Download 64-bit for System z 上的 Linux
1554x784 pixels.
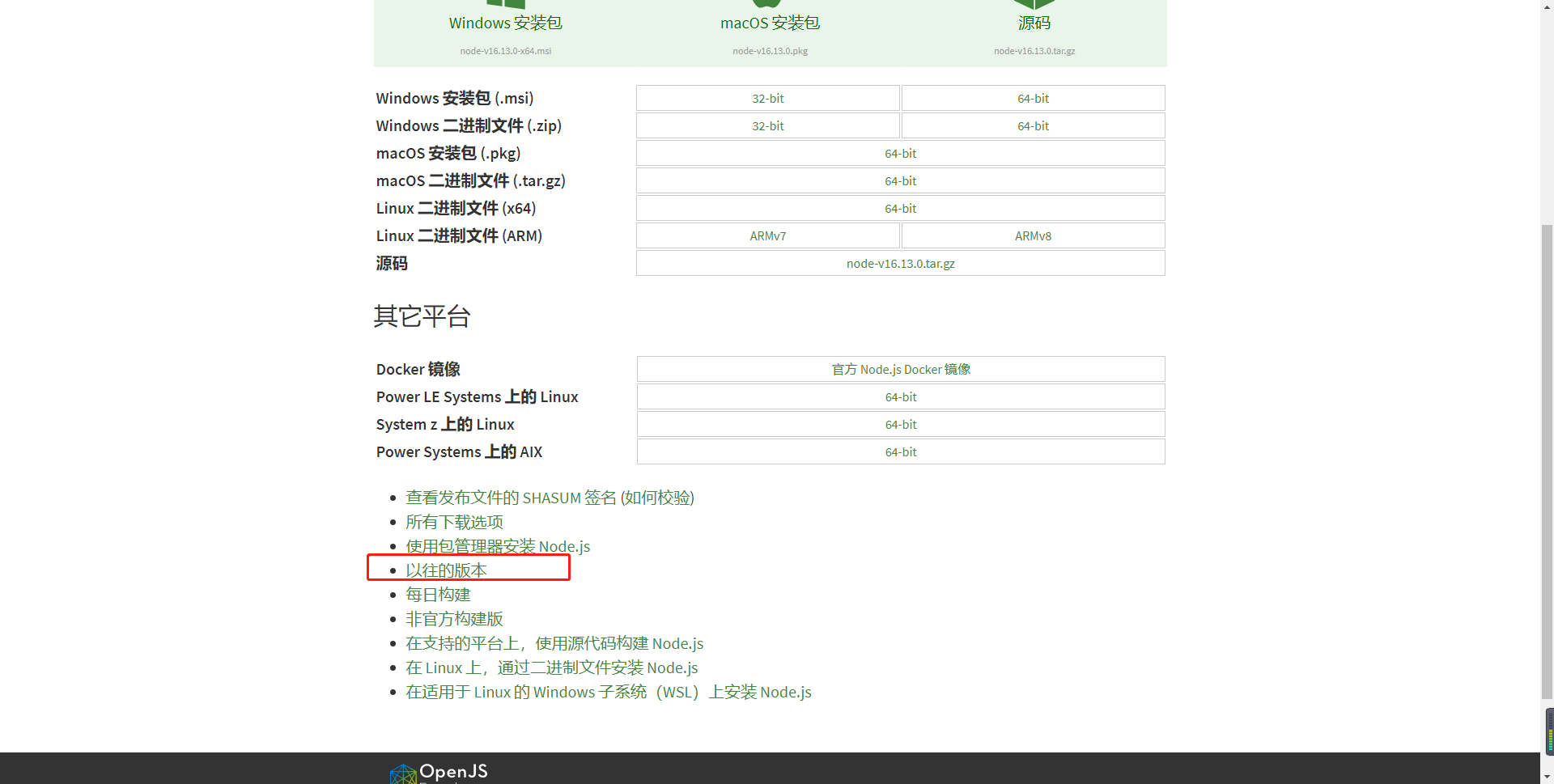coord(901,424)
